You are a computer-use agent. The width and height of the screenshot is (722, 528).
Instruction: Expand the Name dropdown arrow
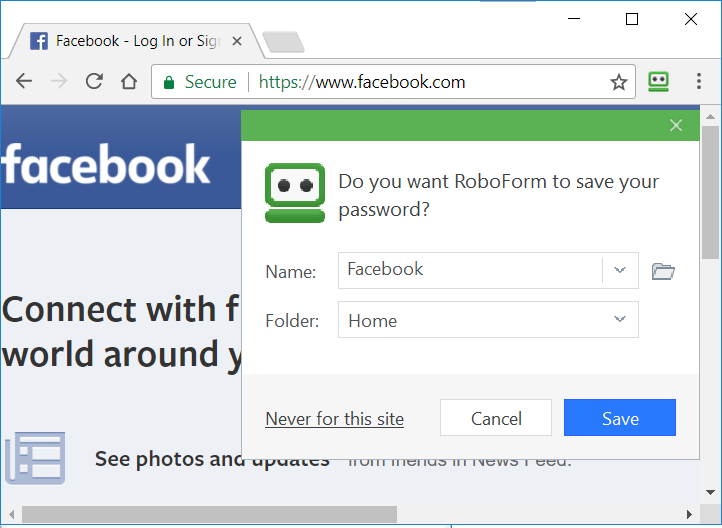coord(620,270)
